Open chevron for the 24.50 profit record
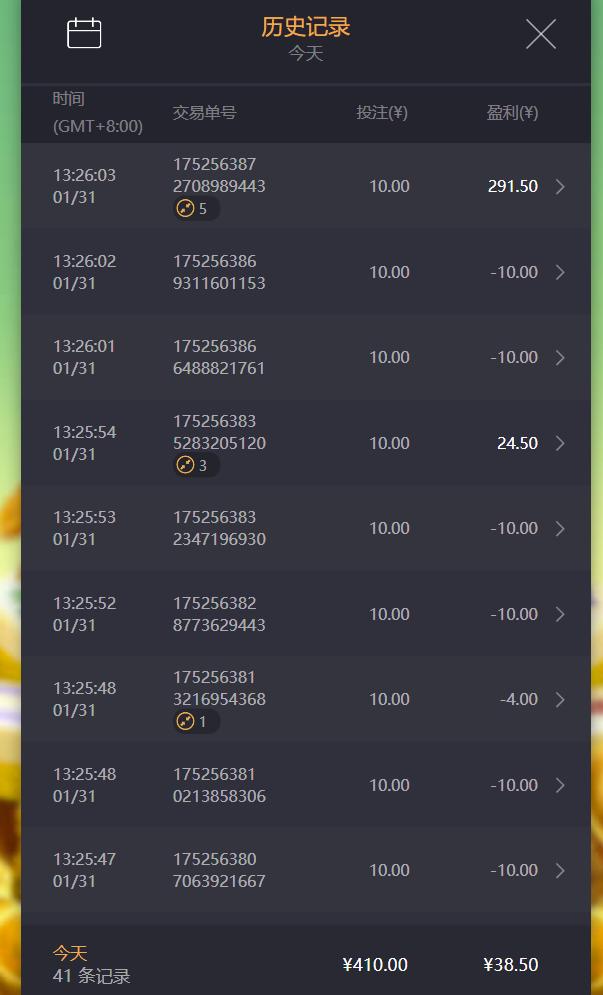Viewport: 603px width, 995px height. pyautogui.click(x=560, y=443)
